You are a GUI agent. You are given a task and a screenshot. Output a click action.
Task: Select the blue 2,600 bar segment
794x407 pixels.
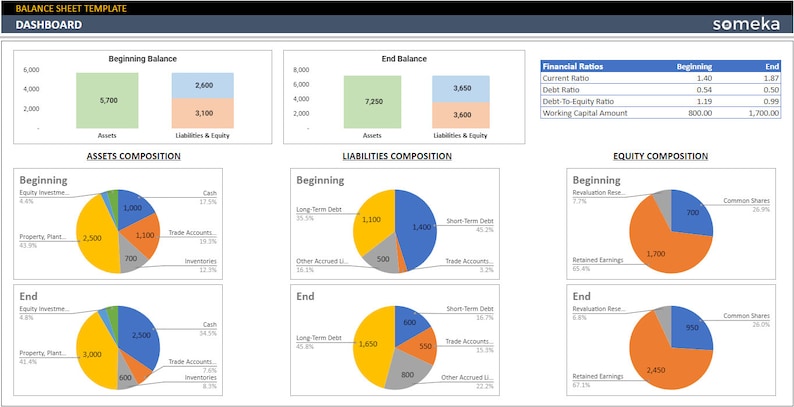pyautogui.click(x=203, y=86)
